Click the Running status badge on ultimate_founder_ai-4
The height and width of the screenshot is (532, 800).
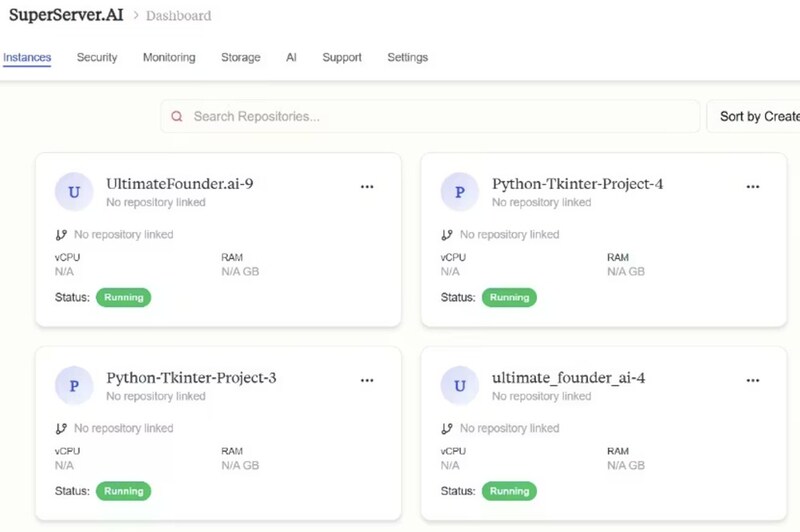[509, 491]
